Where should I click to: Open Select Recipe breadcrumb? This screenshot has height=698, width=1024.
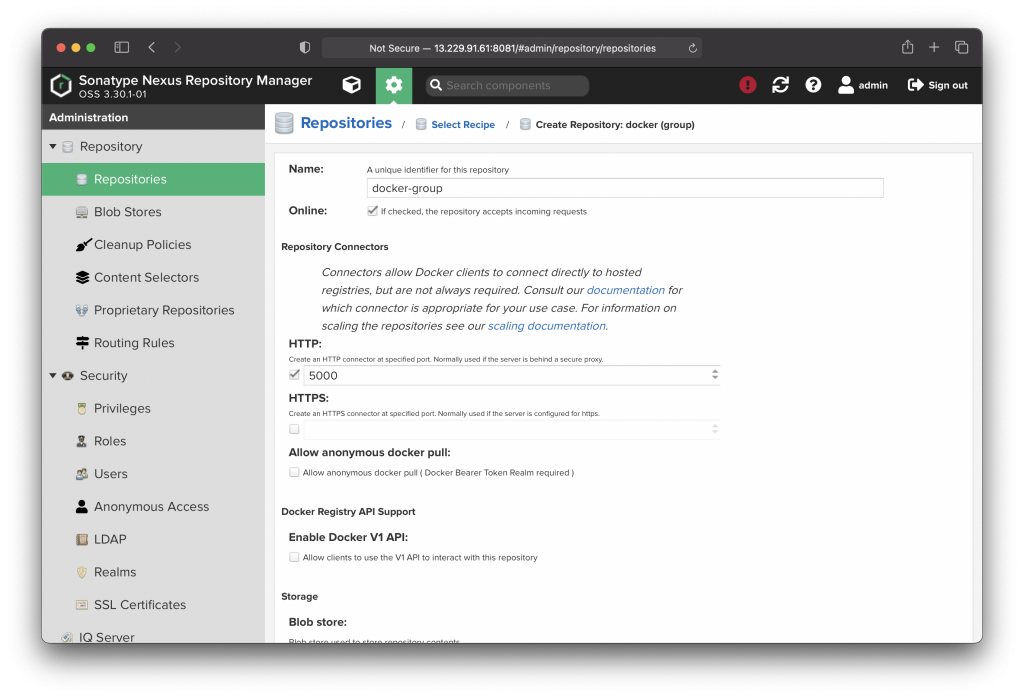point(462,124)
